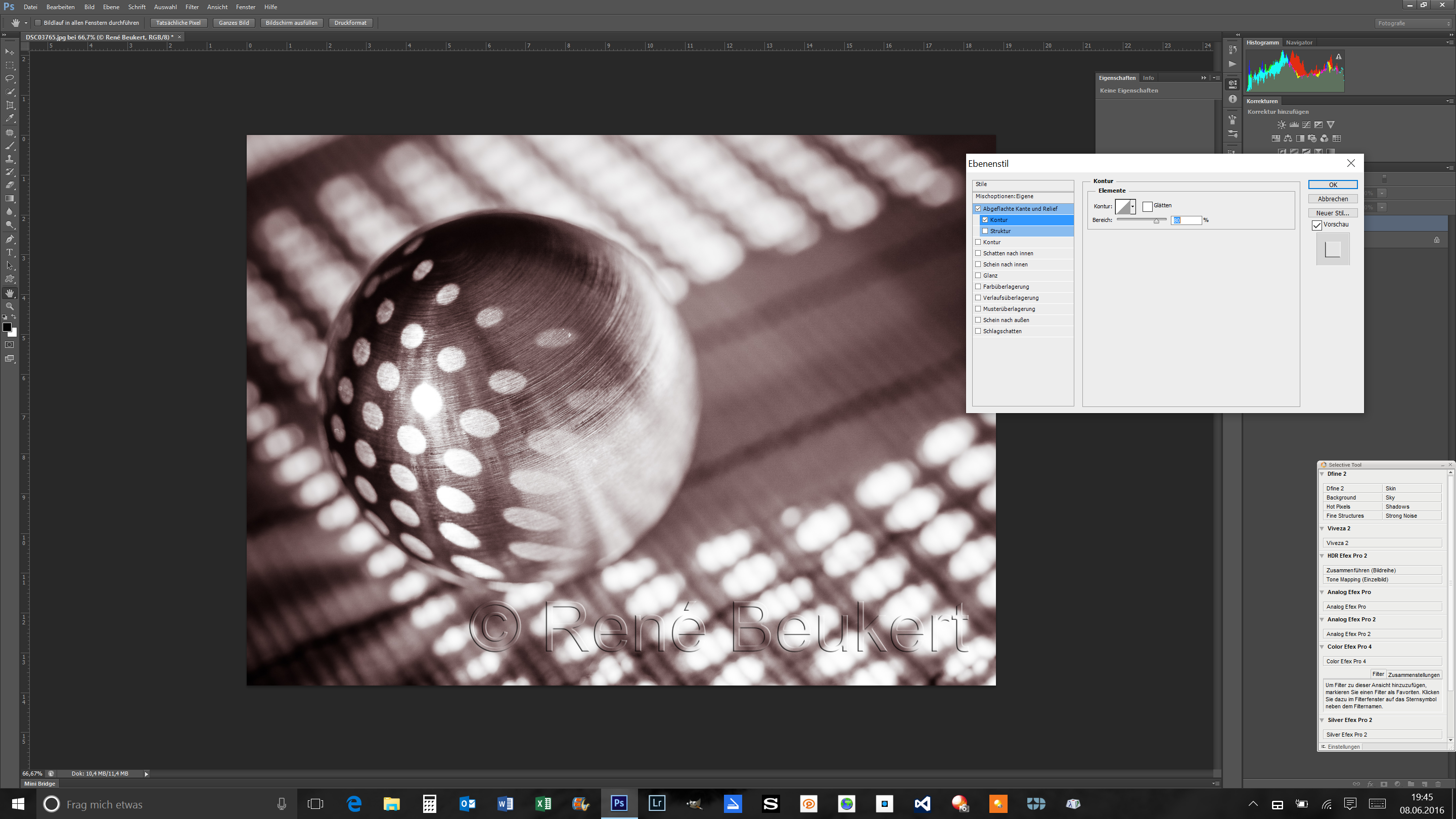
Task: Check the Schlagschatten style option
Action: tap(978, 331)
